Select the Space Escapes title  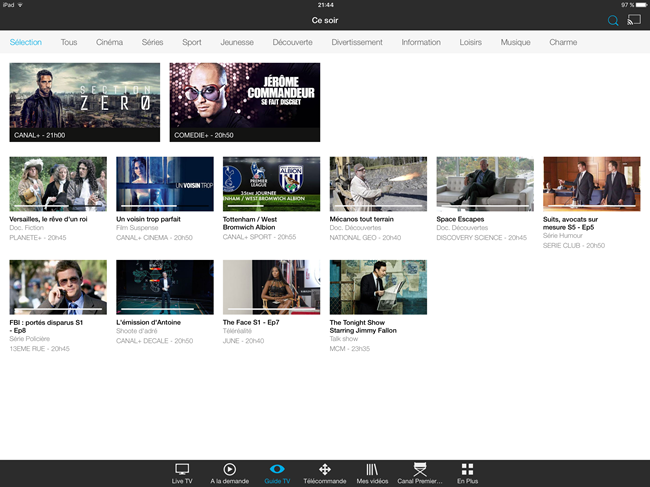pos(460,219)
